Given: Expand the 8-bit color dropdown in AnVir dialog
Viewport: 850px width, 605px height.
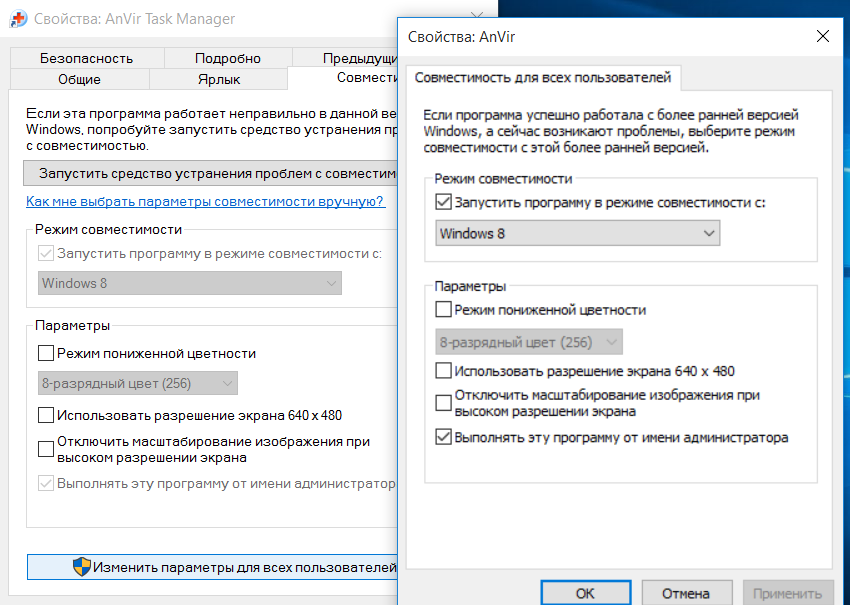Looking at the screenshot, I should (x=530, y=342).
